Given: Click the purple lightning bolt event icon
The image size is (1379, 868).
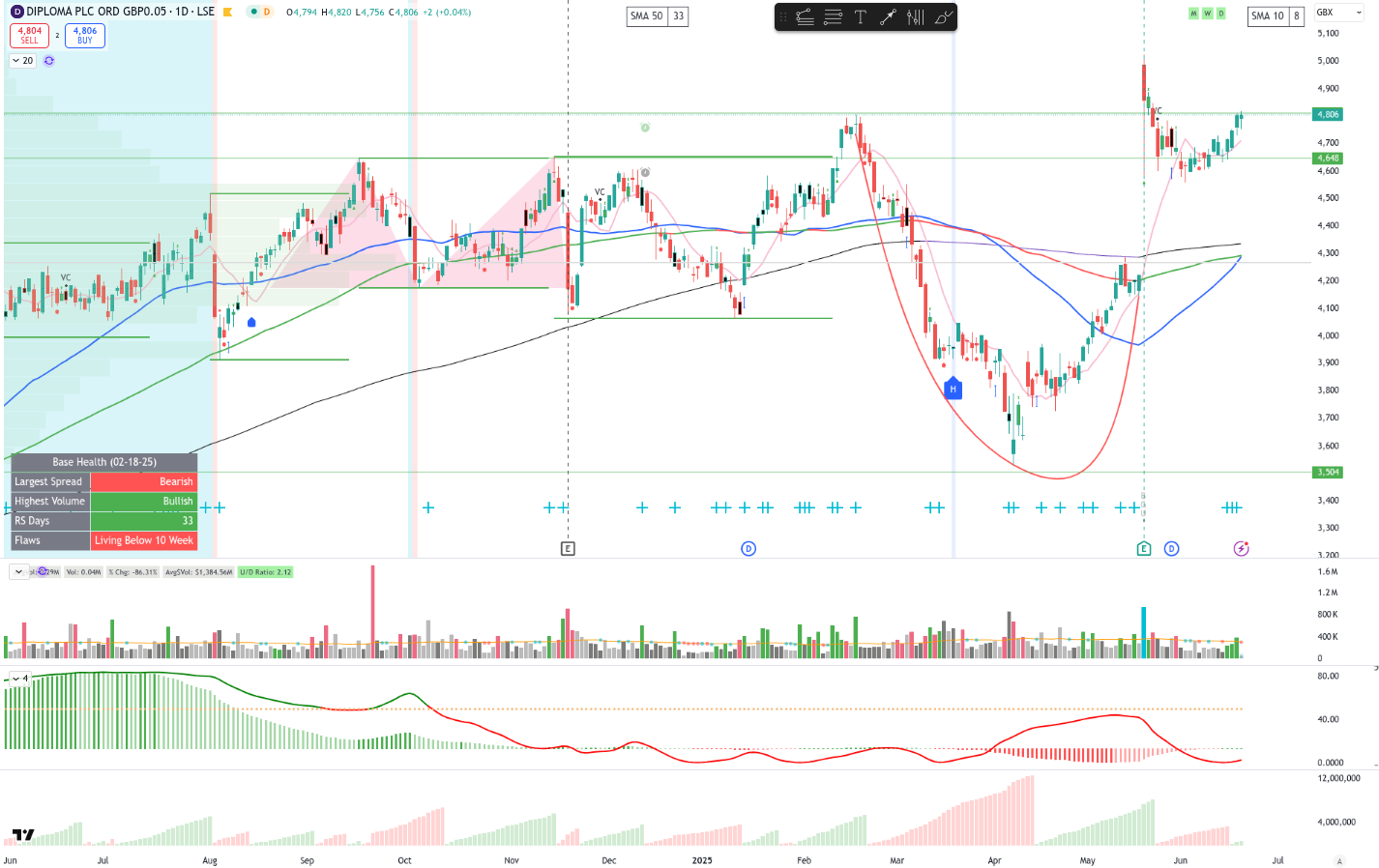Looking at the screenshot, I should coord(1242,549).
